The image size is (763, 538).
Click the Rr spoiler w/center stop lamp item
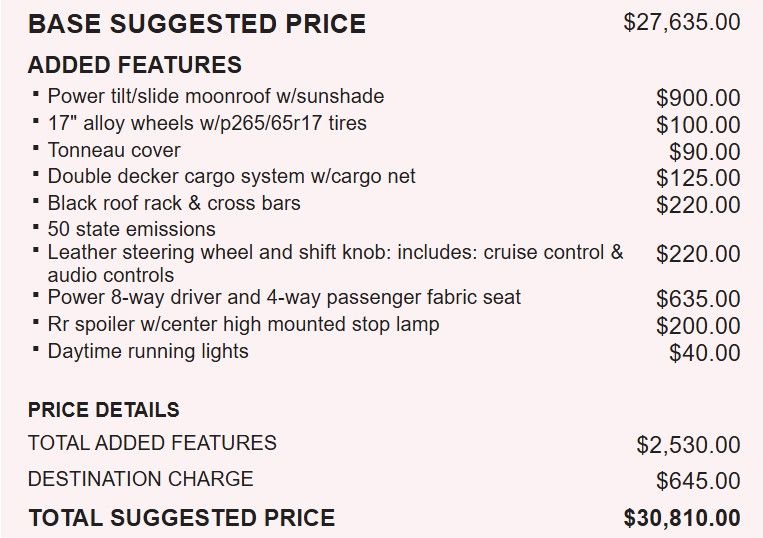[243, 325]
